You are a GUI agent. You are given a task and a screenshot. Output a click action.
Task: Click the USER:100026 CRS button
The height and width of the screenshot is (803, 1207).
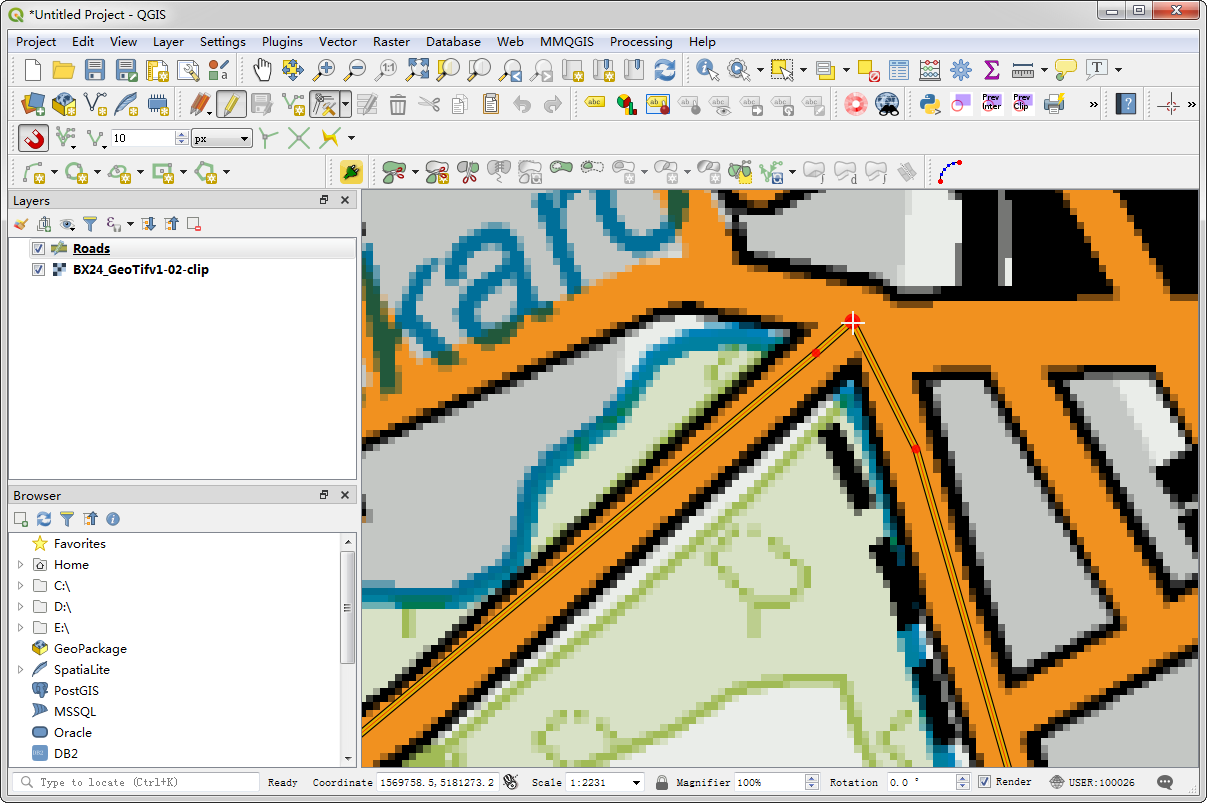click(x=1092, y=782)
